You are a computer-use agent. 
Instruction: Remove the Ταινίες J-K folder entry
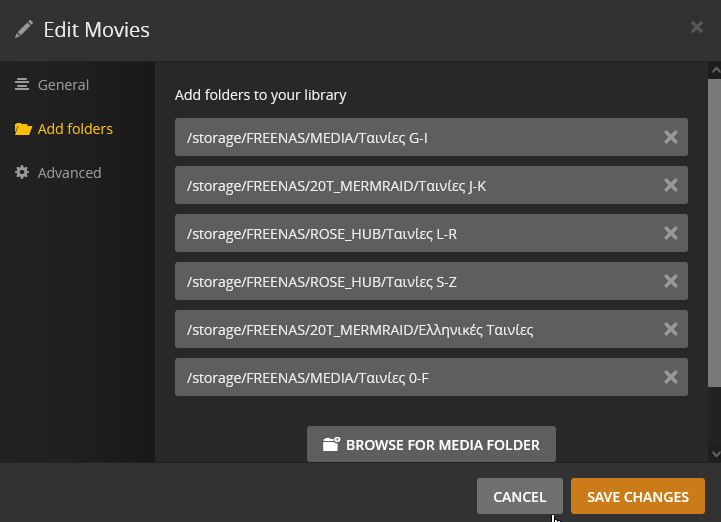(x=671, y=185)
